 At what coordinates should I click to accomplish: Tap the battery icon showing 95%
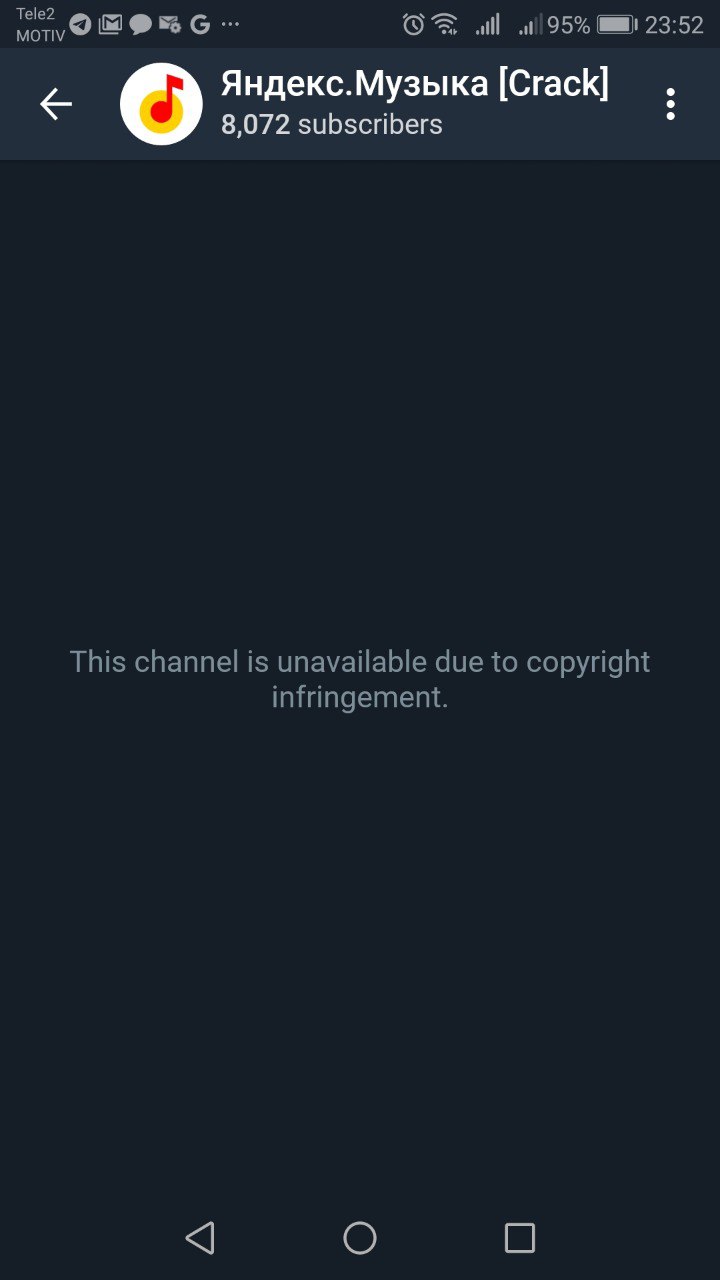(x=617, y=25)
